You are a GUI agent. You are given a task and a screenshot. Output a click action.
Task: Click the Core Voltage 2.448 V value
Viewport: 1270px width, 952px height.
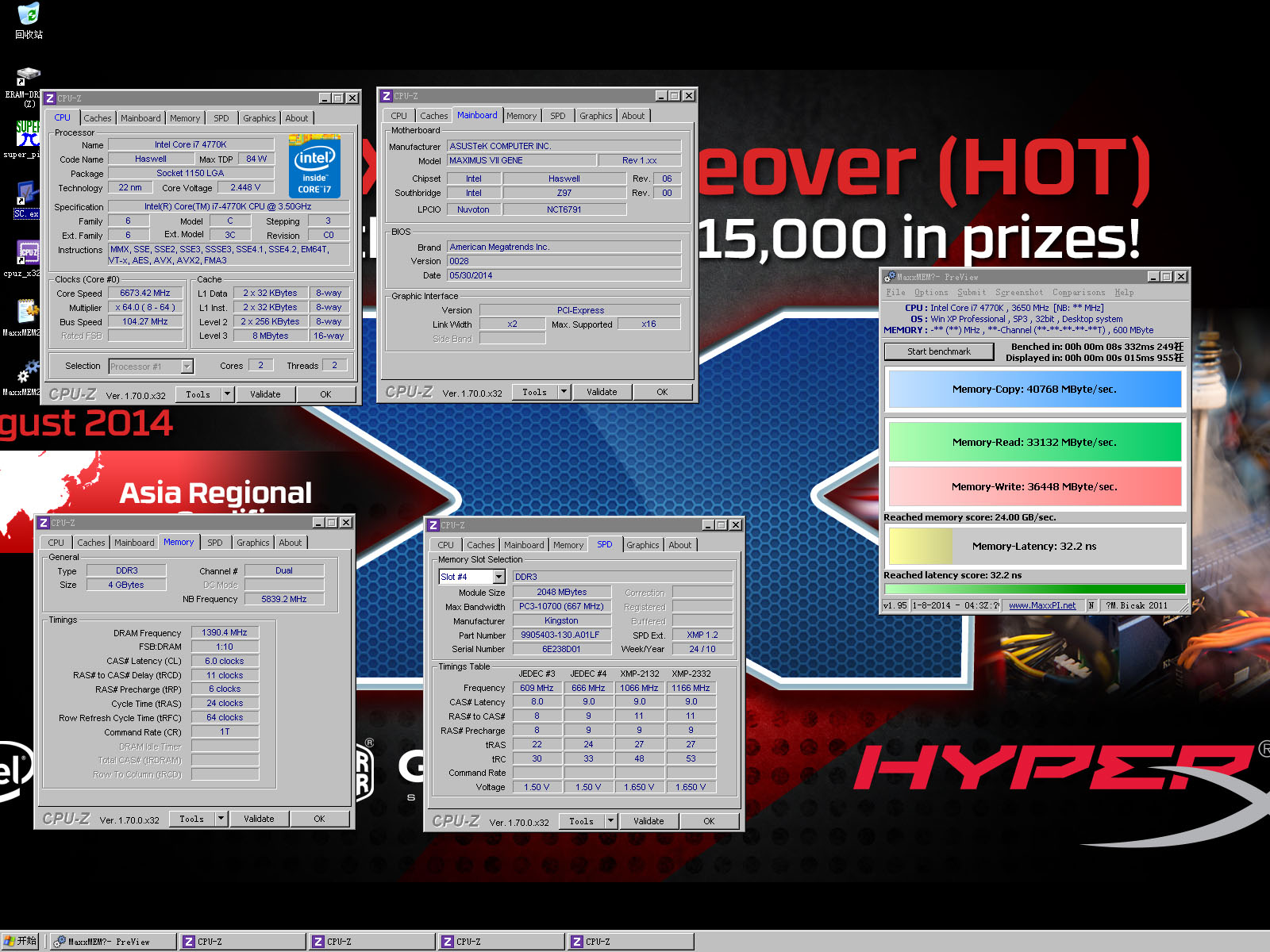[245, 188]
